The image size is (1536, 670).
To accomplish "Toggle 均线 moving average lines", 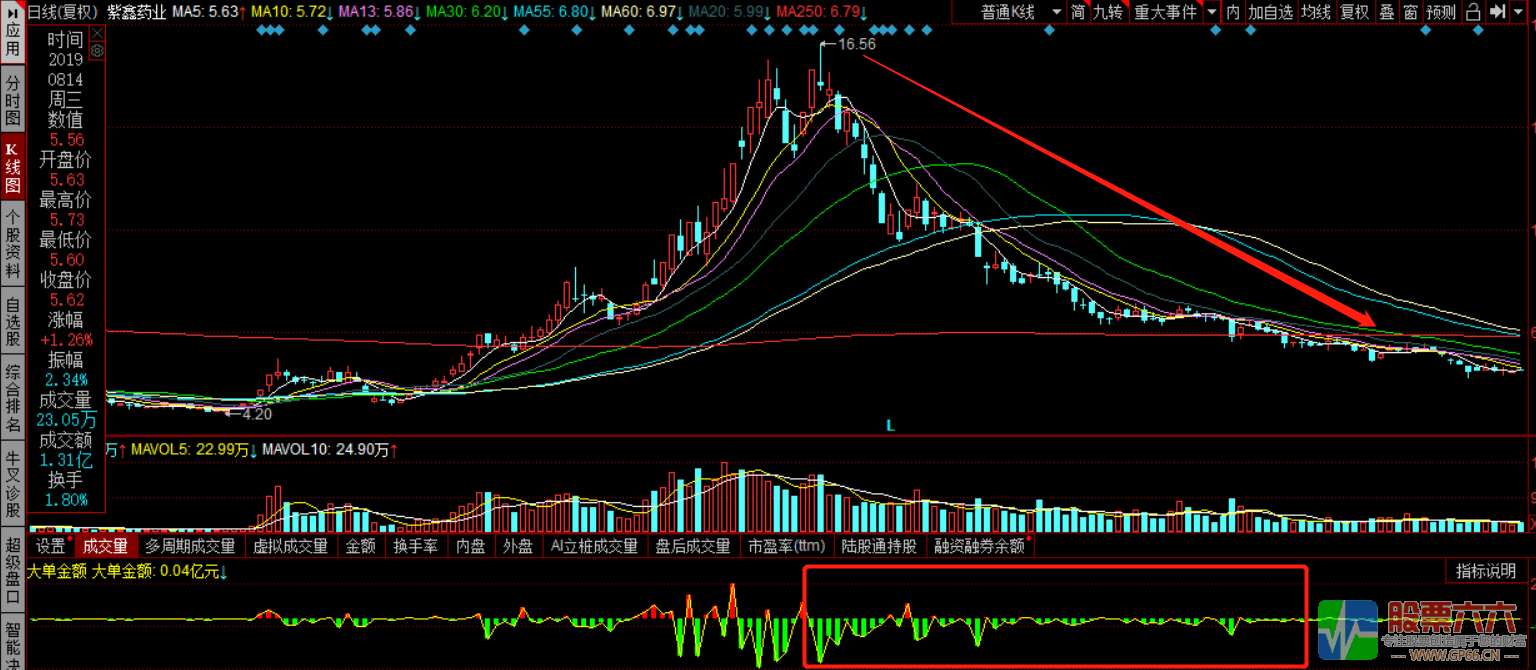I will pos(1316,12).
